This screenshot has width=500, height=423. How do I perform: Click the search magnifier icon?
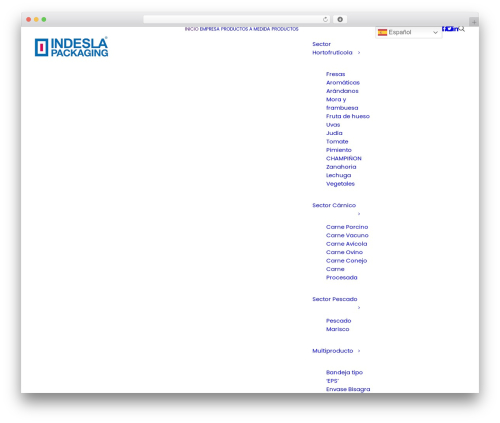point(462,29)
